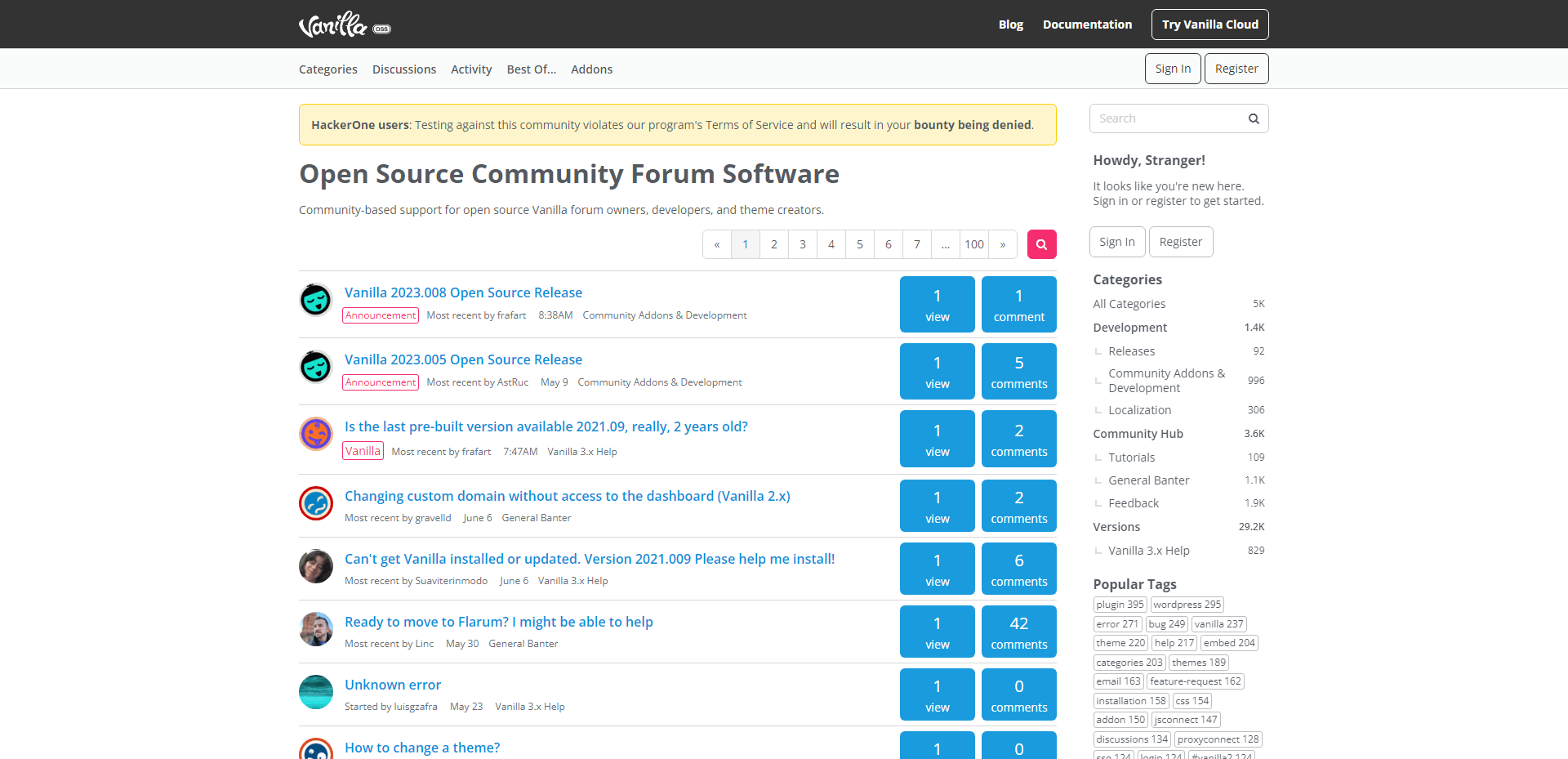The image size is (1568, 759).
Task: Click the wordpress 295 popular tag
Action: (x=1187, y=604)
